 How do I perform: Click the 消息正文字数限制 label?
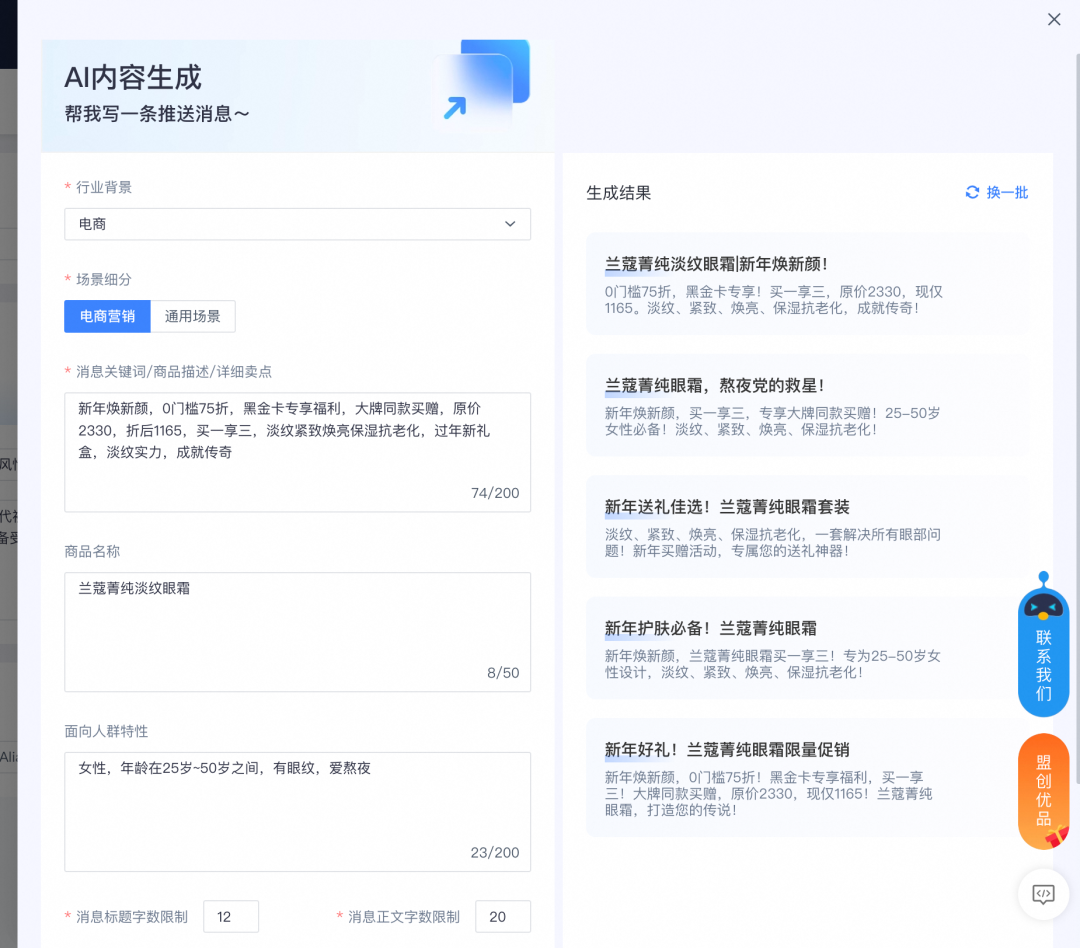click(x=404, y=917)
